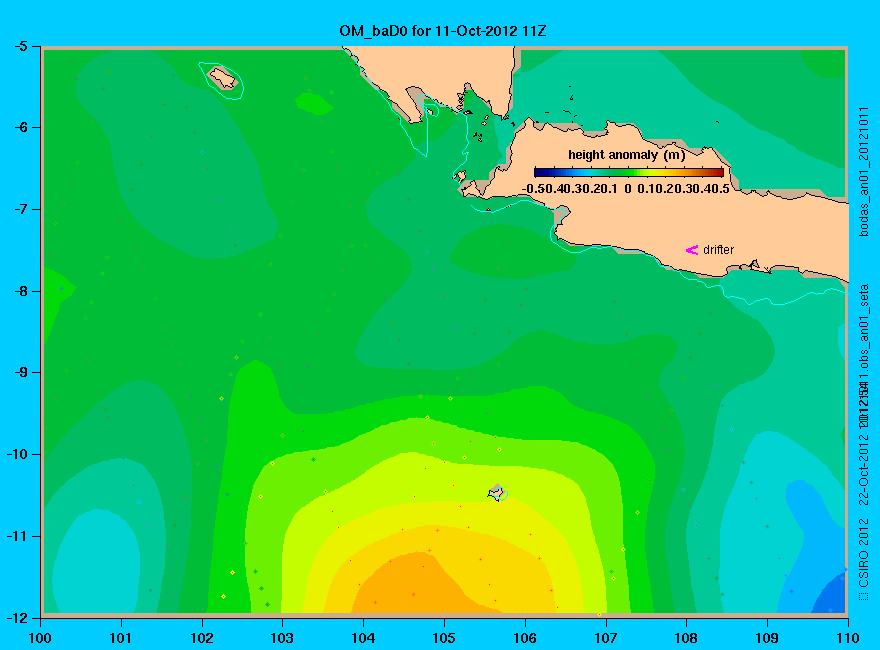Click the x-axis tick label '103'
Image resolution: width=880 pixels, height=650 pixels.
[282, 638]
